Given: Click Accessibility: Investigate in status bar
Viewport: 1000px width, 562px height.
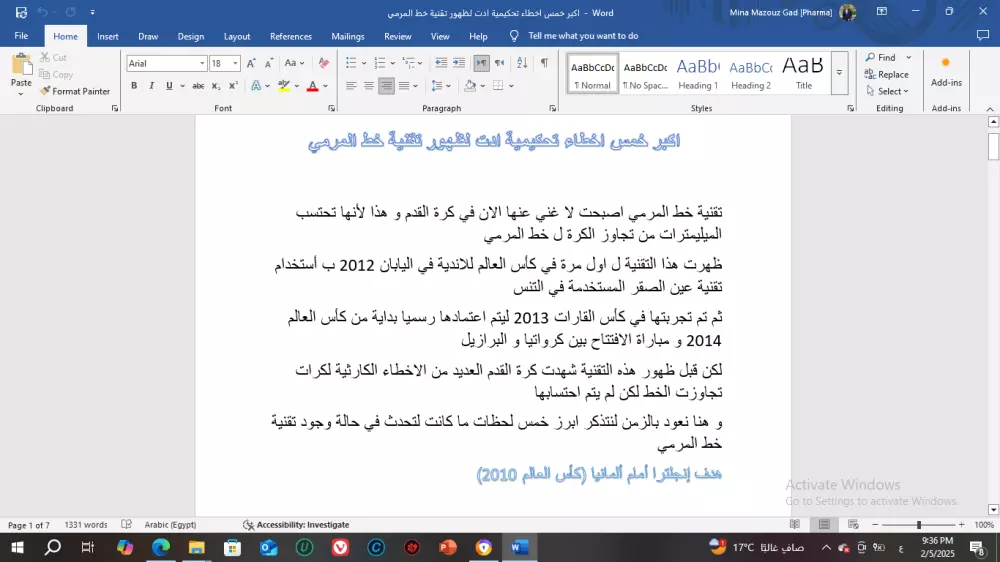Looking at the screenshot, I should [296, 524].
